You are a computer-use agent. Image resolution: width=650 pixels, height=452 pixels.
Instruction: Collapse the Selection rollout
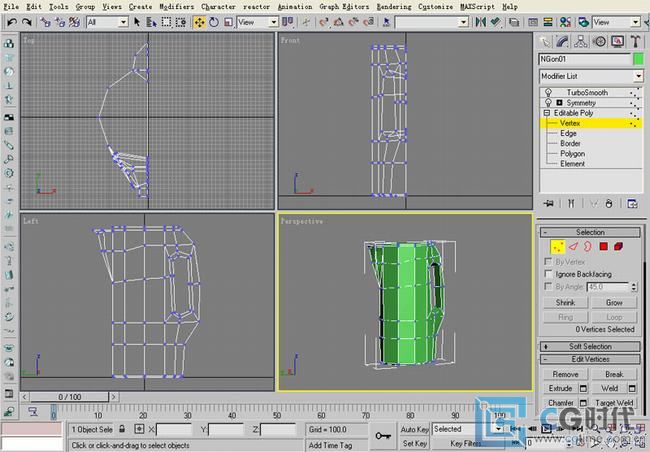click(590, 232)
